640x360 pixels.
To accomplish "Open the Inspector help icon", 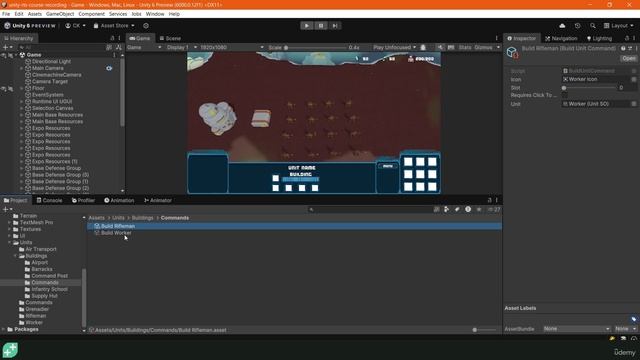I will 623,48.
